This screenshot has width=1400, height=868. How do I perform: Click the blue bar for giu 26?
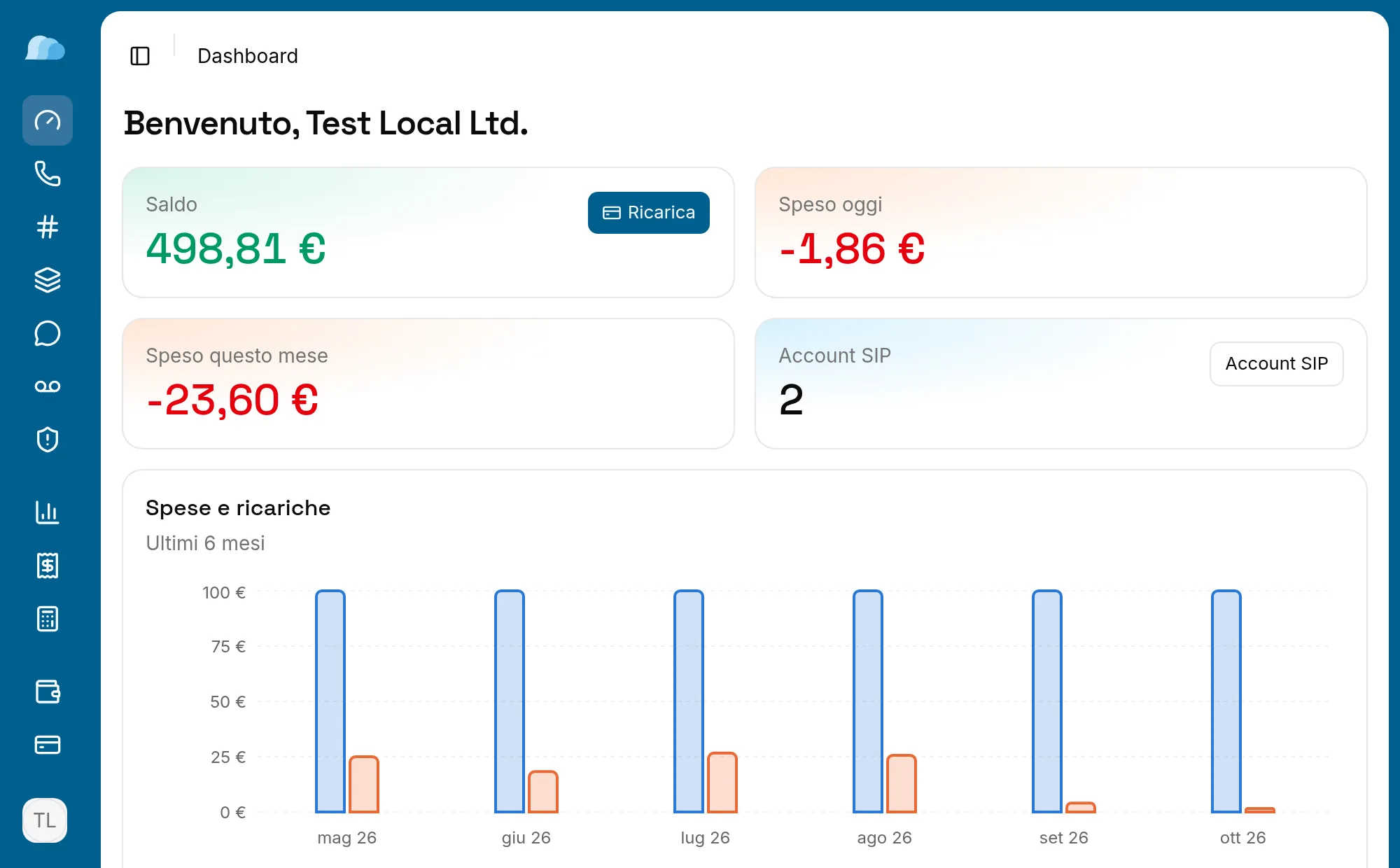pyautogui.click(x=510, y=701)
